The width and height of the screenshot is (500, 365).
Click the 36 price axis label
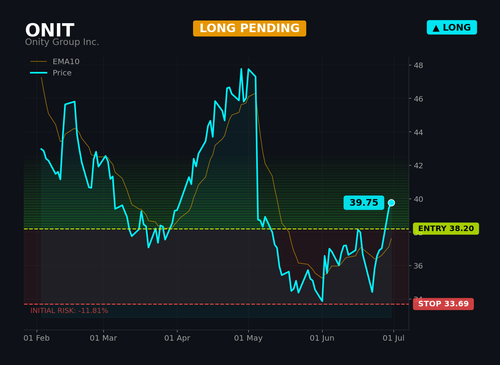(418, 266)
